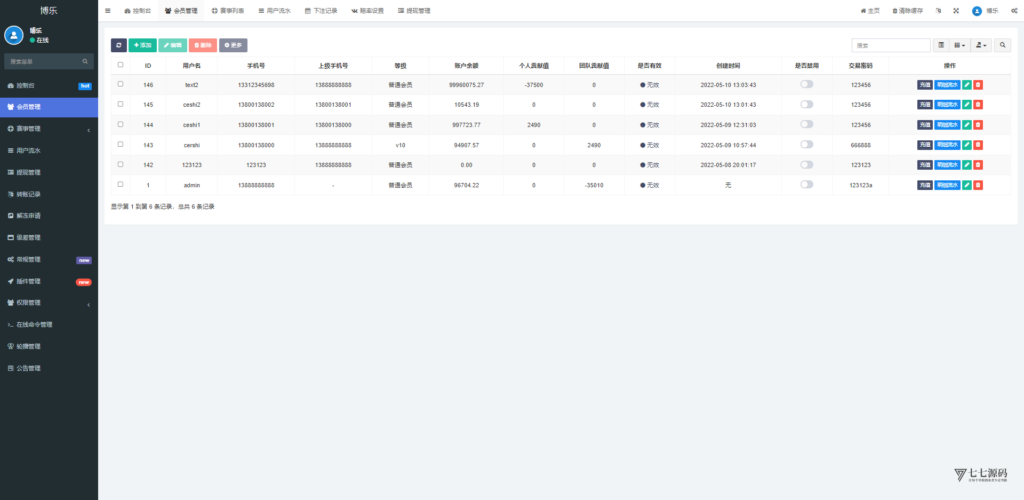Toggle the sidebar with the hamburger icon
Viewport: 1024px width, 500px height.
(108, 10)
